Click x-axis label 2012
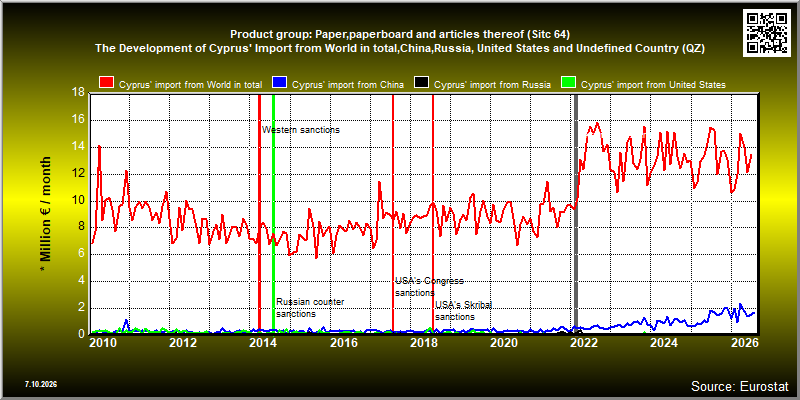Image resolution: width=800 pixels, height=400 pixels. point(183,342)
